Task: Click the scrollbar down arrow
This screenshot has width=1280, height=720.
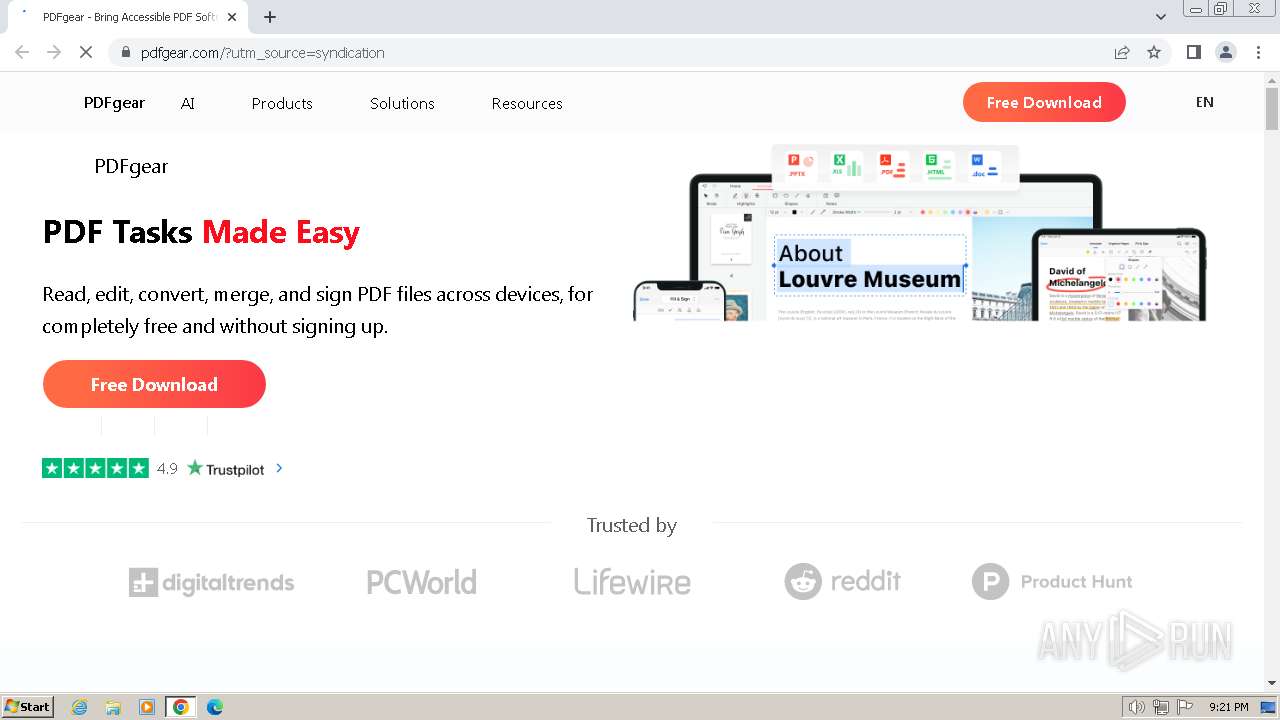Action: 1272,683
